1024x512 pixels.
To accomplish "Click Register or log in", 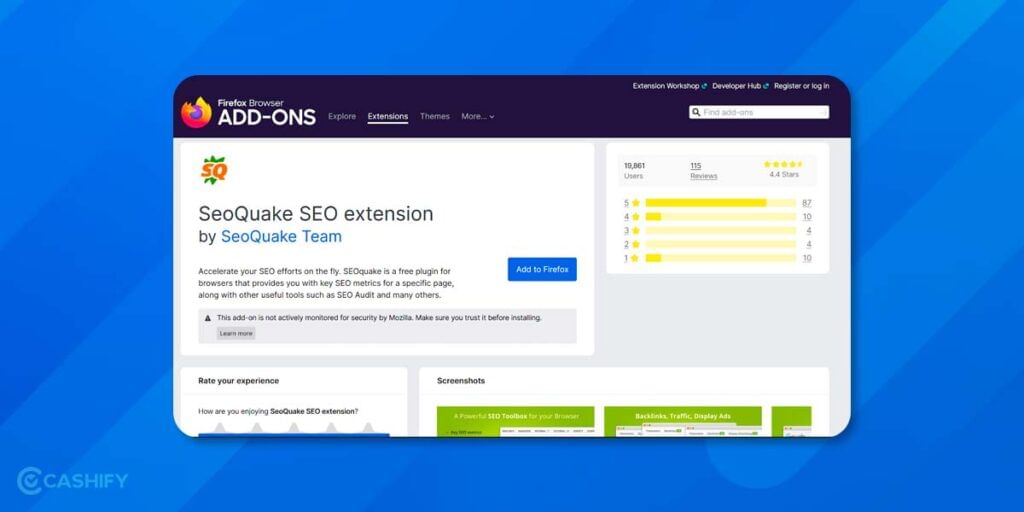I will coord(802,86).
